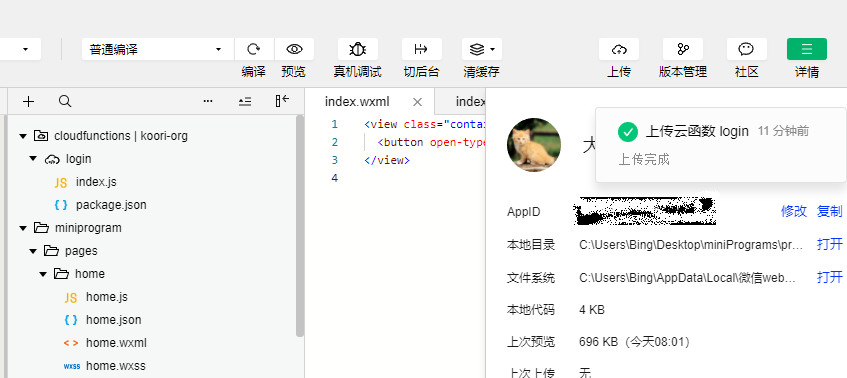Click the 预览 eye preview icon

pyautogui.click(x=294, y=49)
